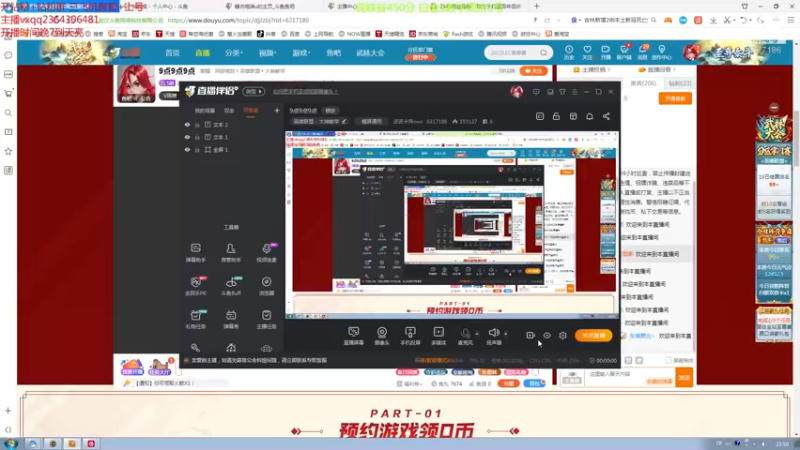Click the browser sidebar search icon
Viewport: 800px width, 450px height.
[x=8, y=113]
